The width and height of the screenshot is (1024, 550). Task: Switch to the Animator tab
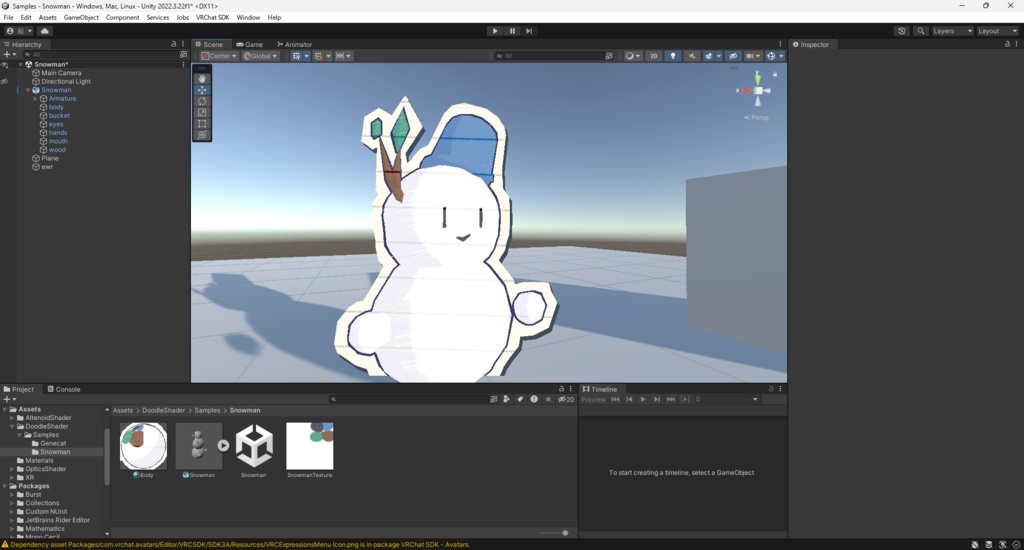(x=295, y=44)
